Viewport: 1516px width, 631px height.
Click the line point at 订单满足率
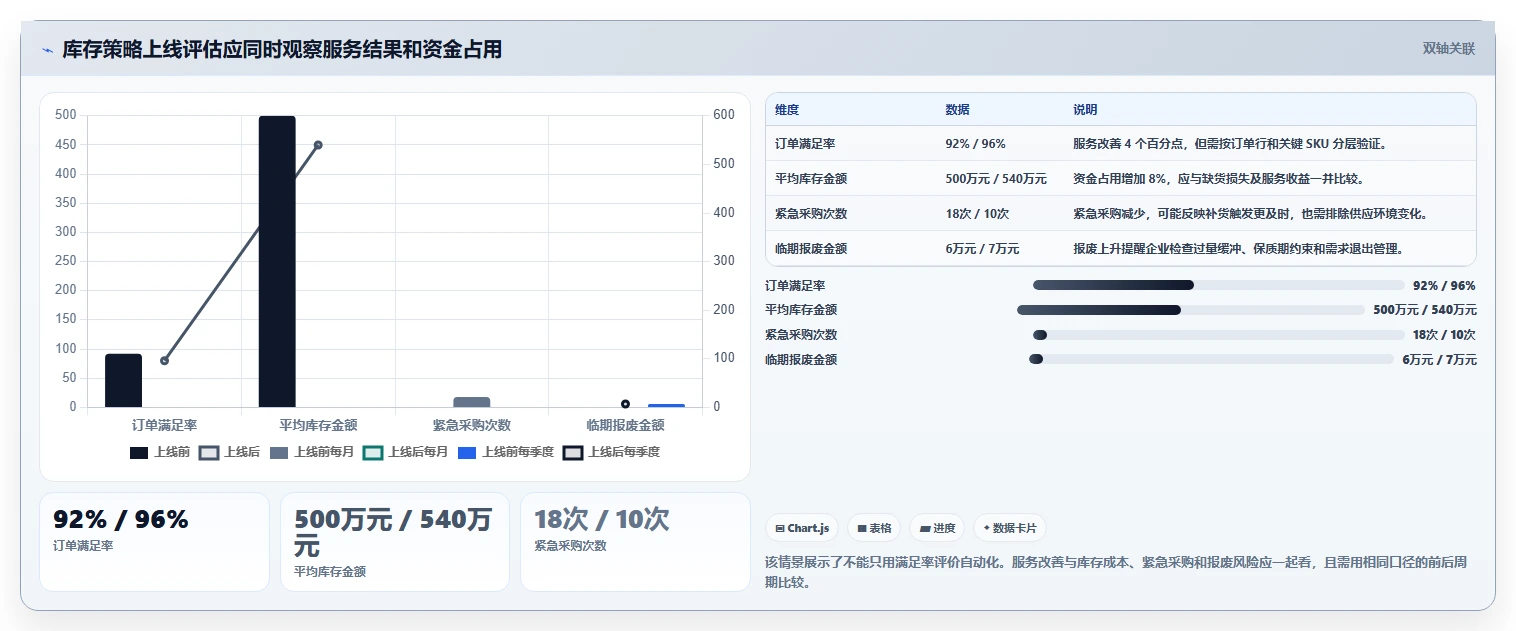[164, 360]
